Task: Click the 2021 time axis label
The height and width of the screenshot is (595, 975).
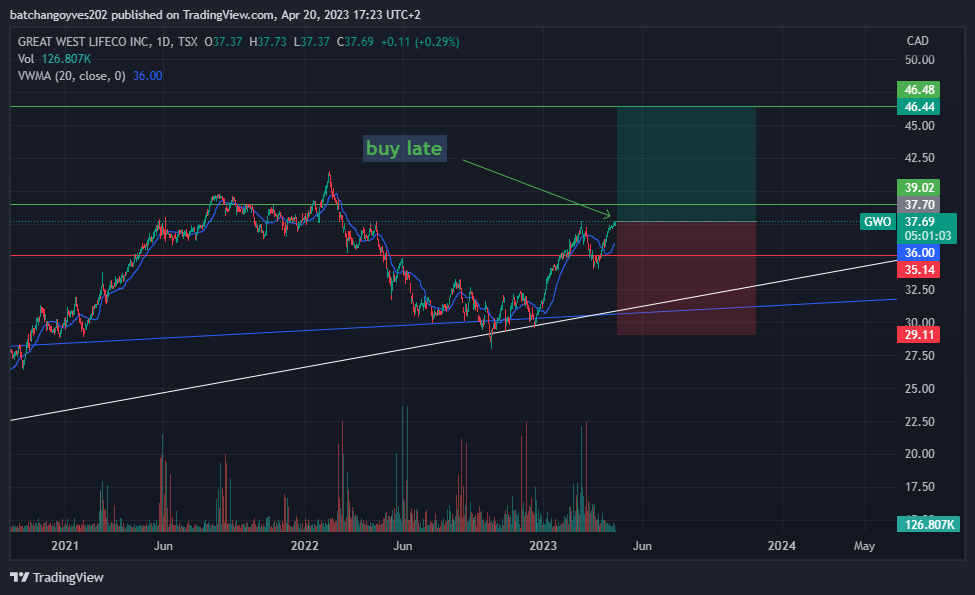Action: coord(65,545)
